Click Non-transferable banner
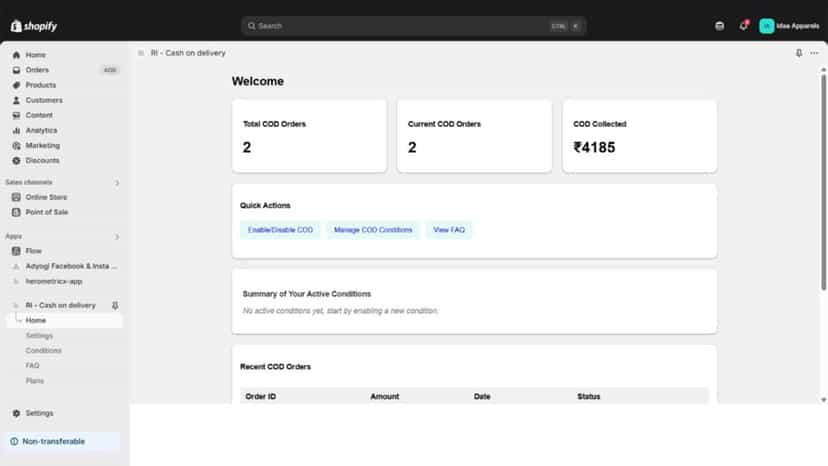The image size is (828, 466). pyautogui.click(x=63, y=441)
